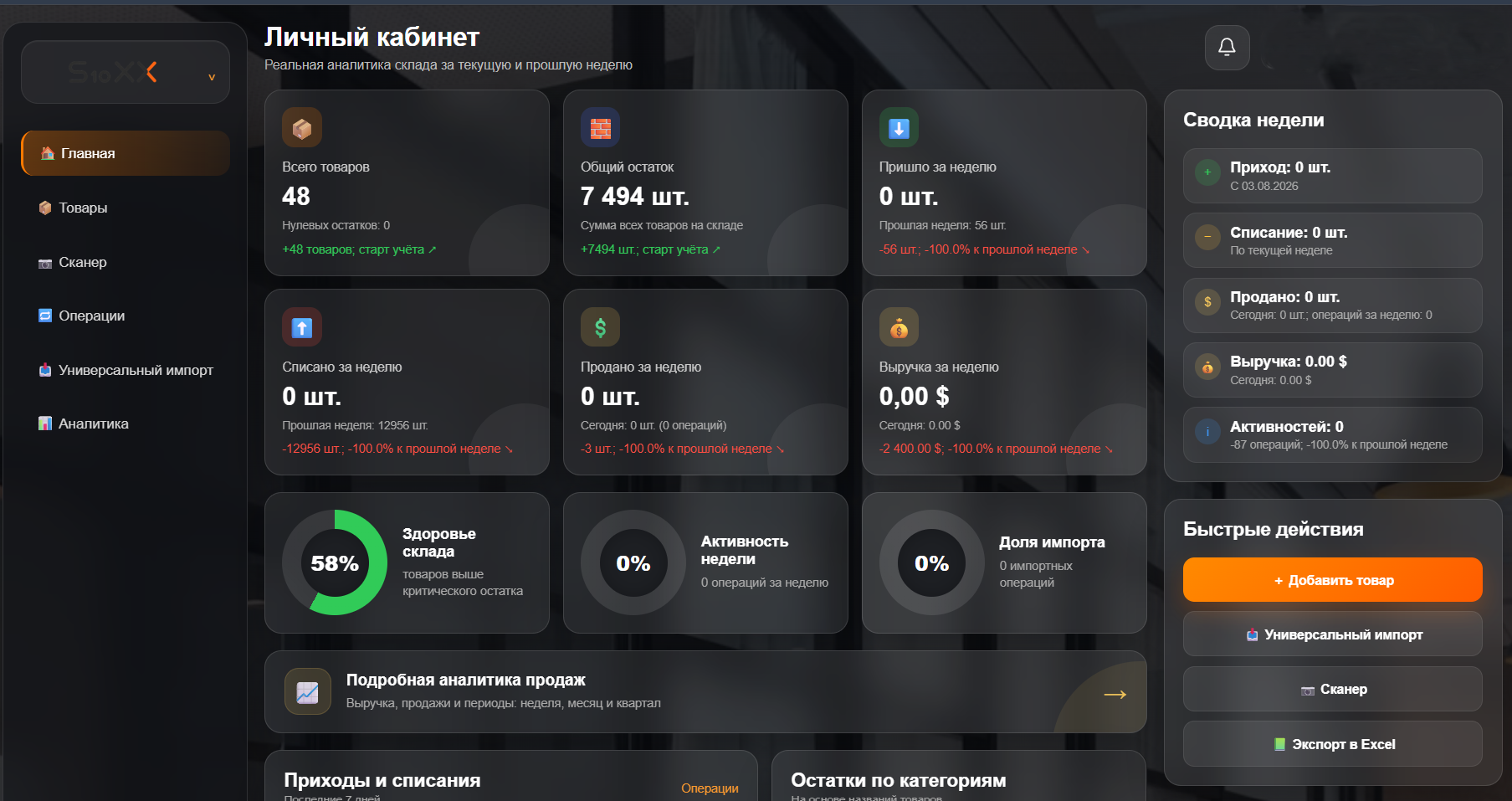
Task: Click the dollar icon in Продано за неделю card
Action: point(600,327)
